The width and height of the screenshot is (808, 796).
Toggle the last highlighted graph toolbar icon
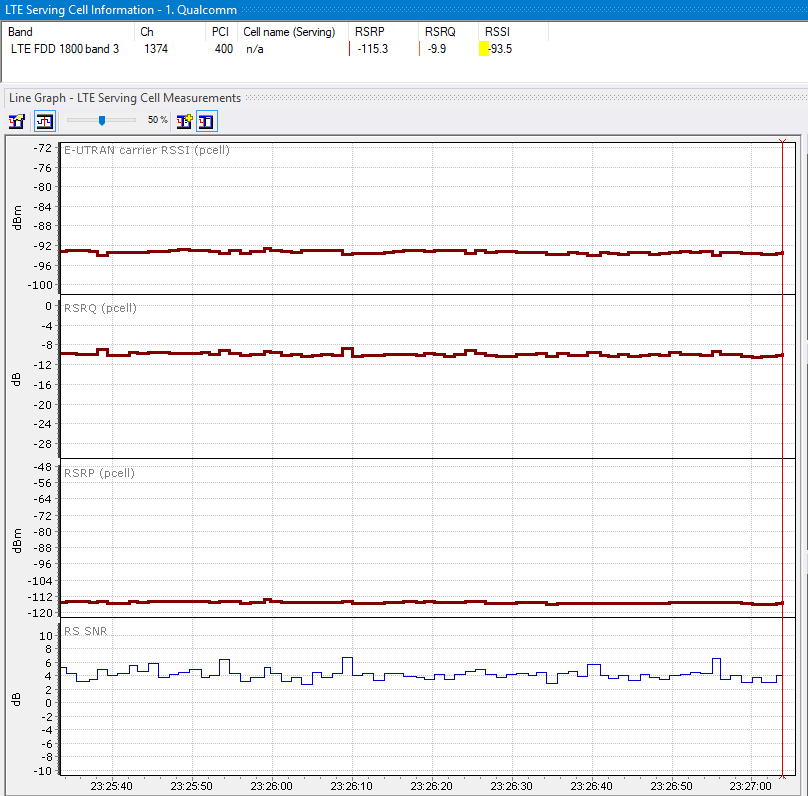point(206,121)
